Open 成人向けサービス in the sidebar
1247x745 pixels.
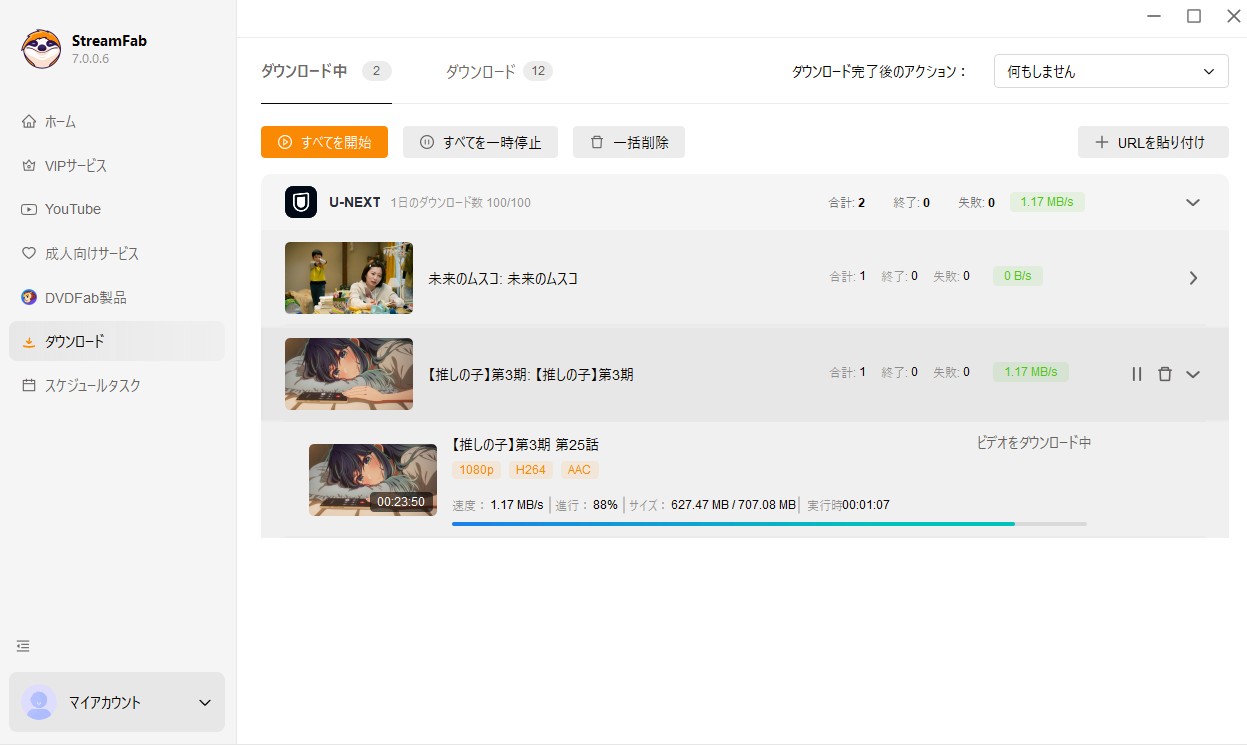[x=91, y=254]
